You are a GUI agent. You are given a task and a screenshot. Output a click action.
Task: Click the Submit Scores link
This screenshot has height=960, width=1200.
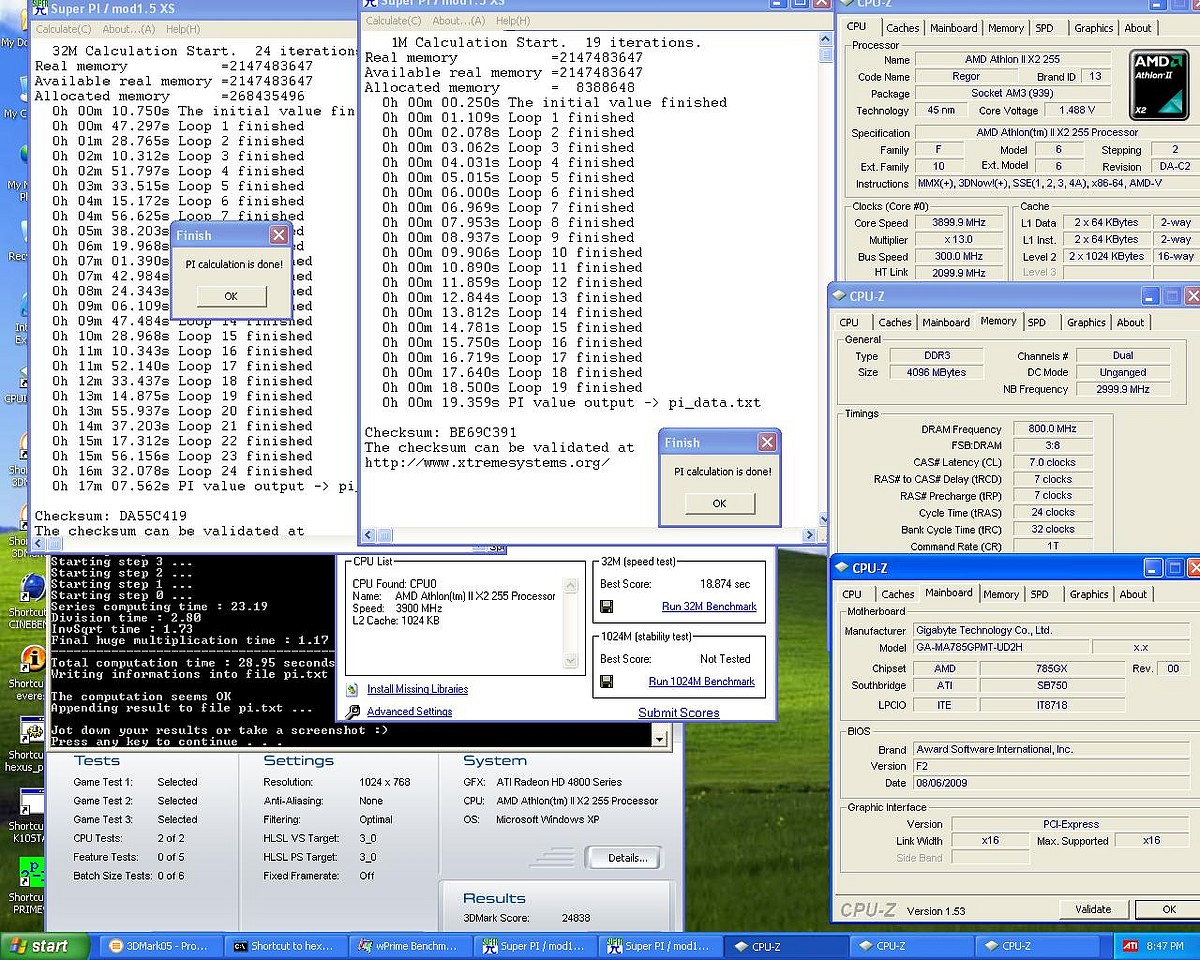coord(678,713)
